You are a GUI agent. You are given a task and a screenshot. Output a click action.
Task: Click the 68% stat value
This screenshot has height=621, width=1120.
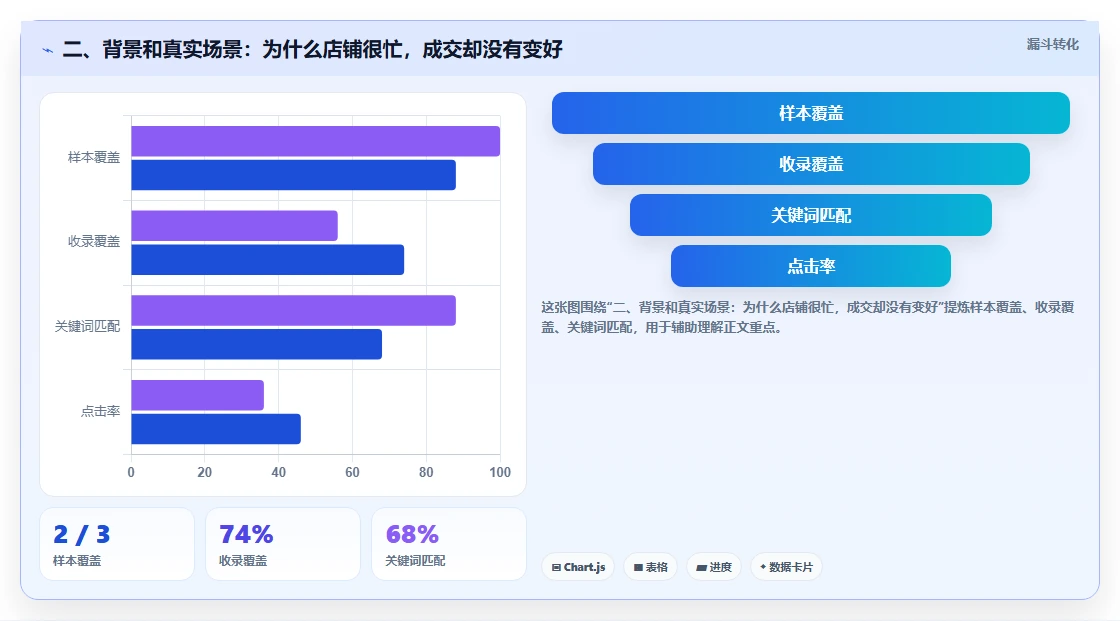(412, 535)
